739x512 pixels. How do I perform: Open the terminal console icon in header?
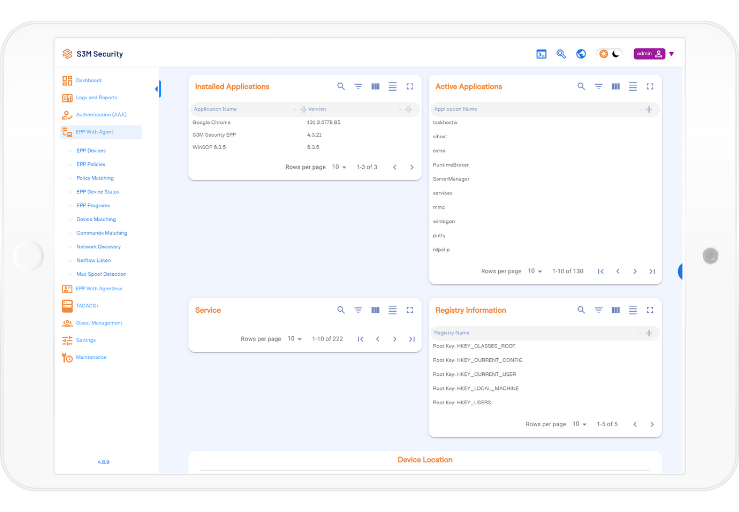tap(541, 54)
